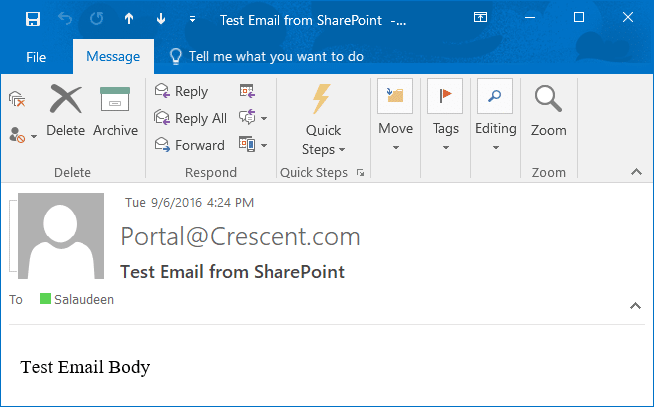Click the Ignore conversation icon
Image resolution: width=661 pixels, height=413 pixels.
click(17, 98)
